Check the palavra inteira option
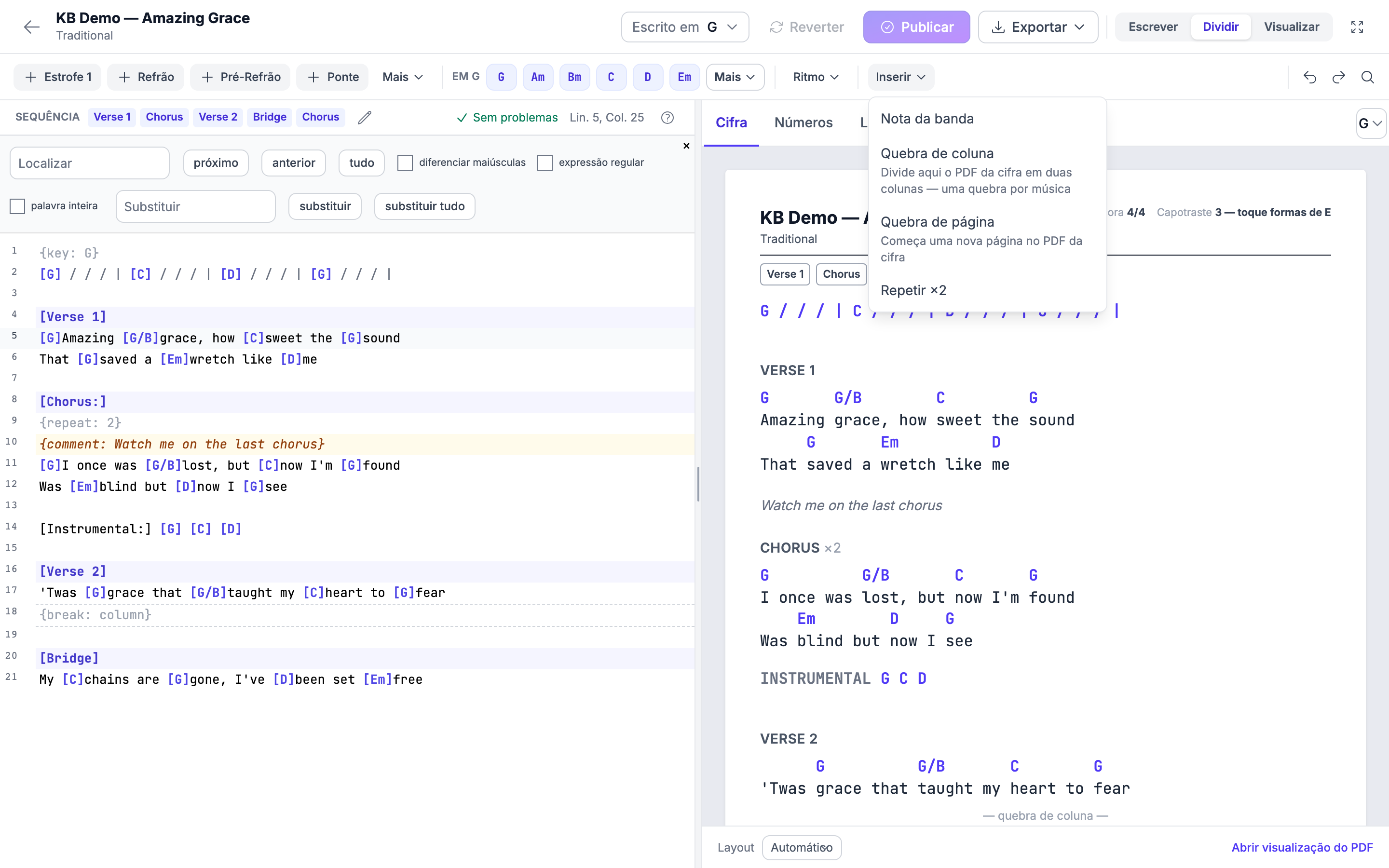 pyautogui.click(x=17, y=206)
